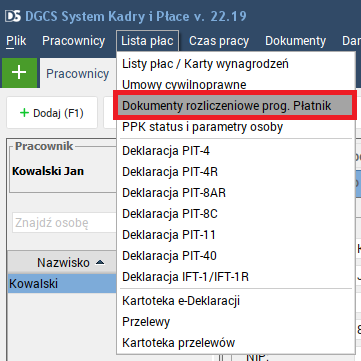The image size is (361, 361).
Task: Open Kartoteka przelewów
Action: (x=235, y=343)
